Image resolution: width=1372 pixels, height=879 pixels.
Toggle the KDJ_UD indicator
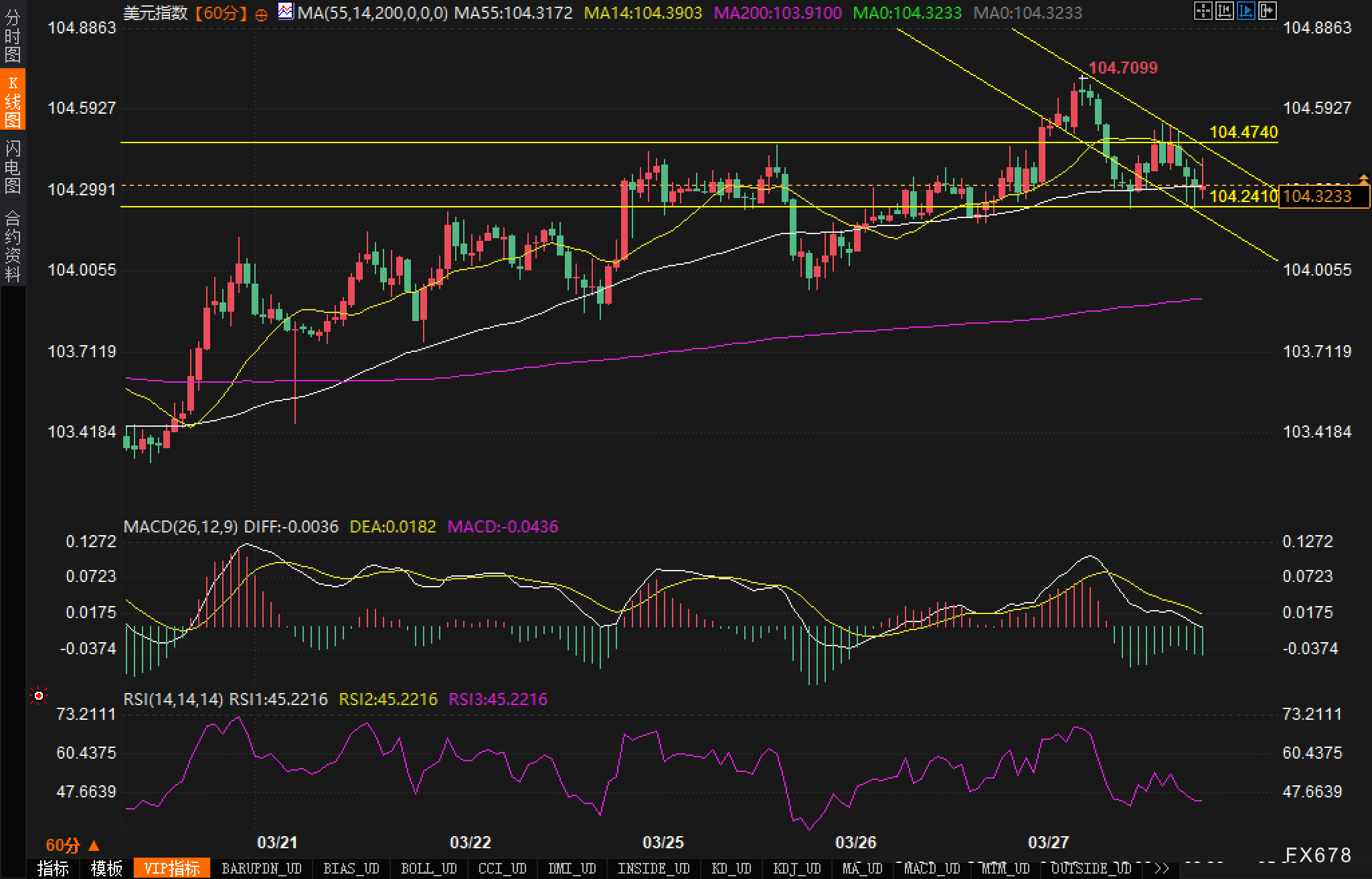pos(796,868)
